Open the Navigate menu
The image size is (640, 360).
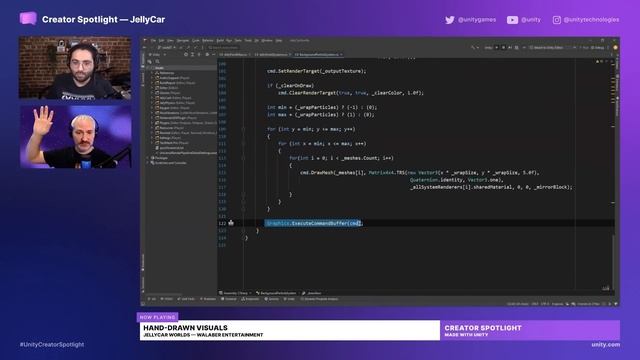click(182, 40)
